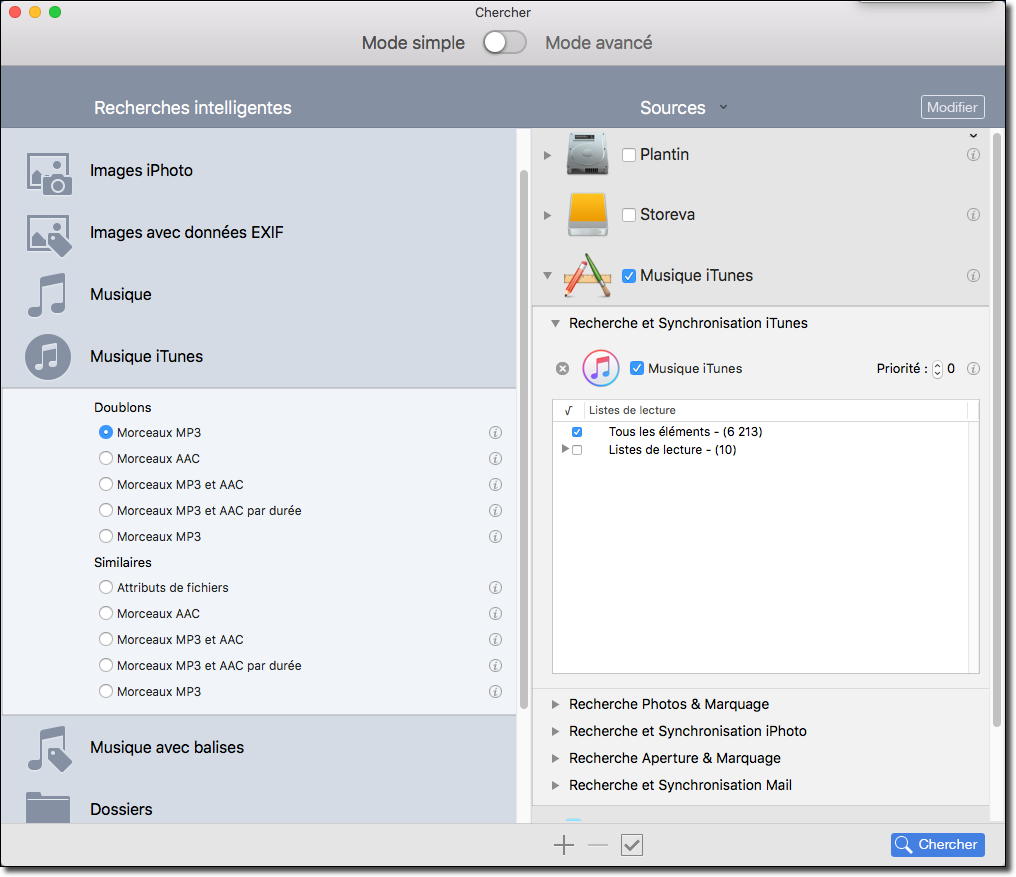Info for Morceaux MP3 et AAC par durée, Doublons
The height and width of the screenshot is (877, 1016).
point(495,510)
